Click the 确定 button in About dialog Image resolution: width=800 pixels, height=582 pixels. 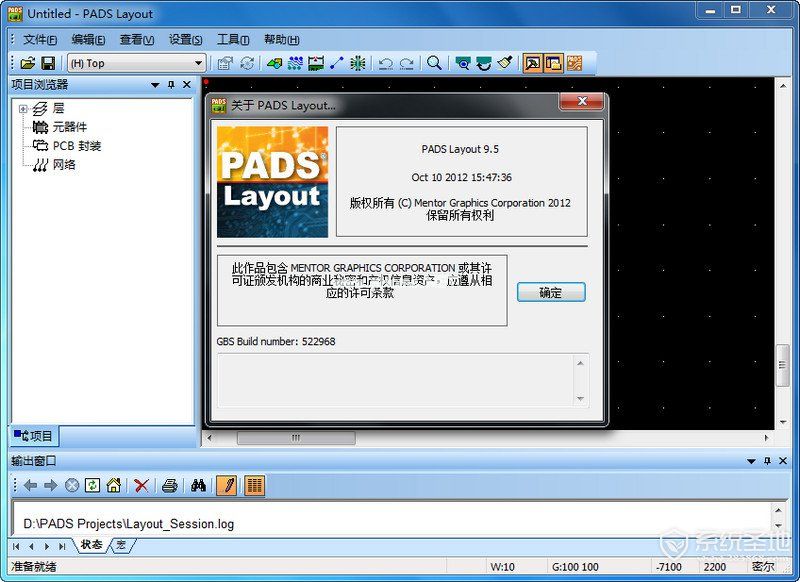550,292
